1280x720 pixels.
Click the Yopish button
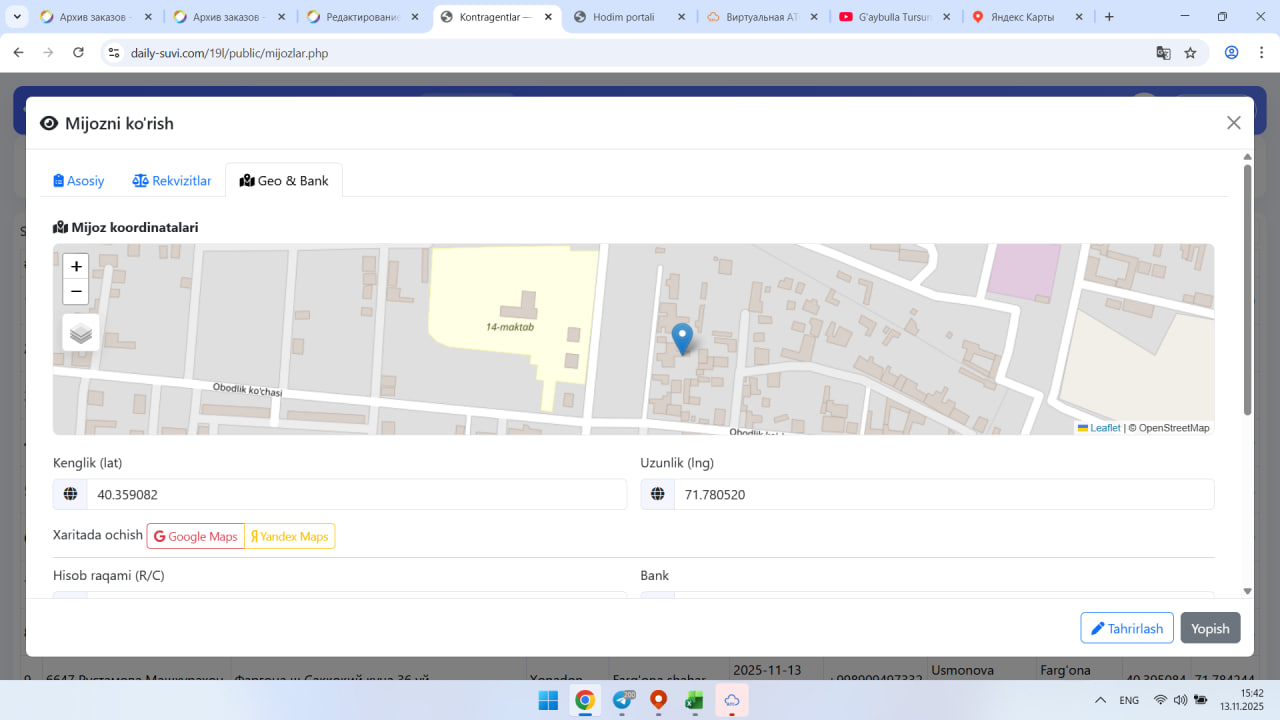(1210, 628)
